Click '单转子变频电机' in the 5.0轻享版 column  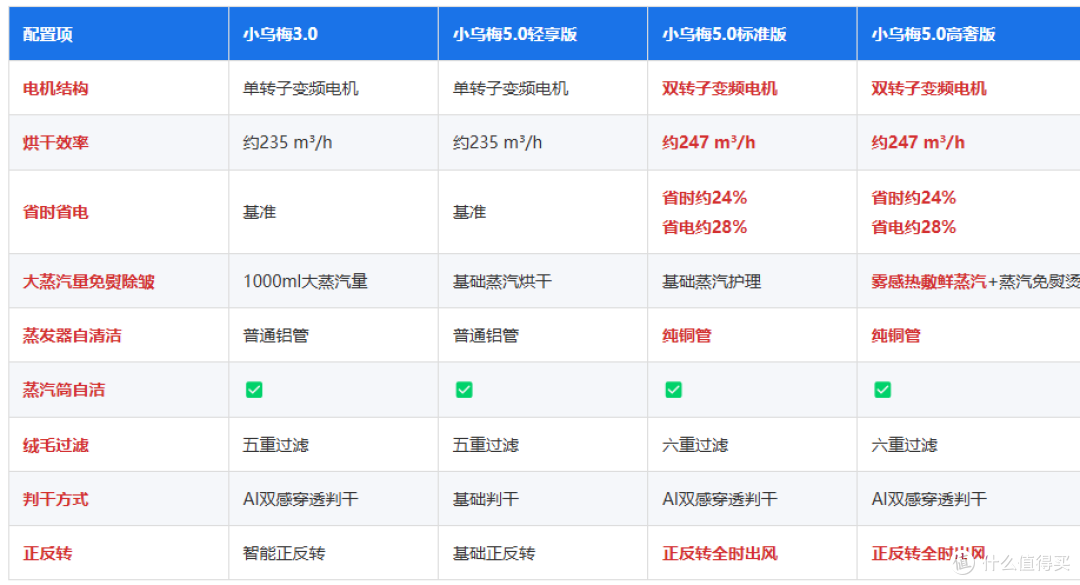(510, 88)
